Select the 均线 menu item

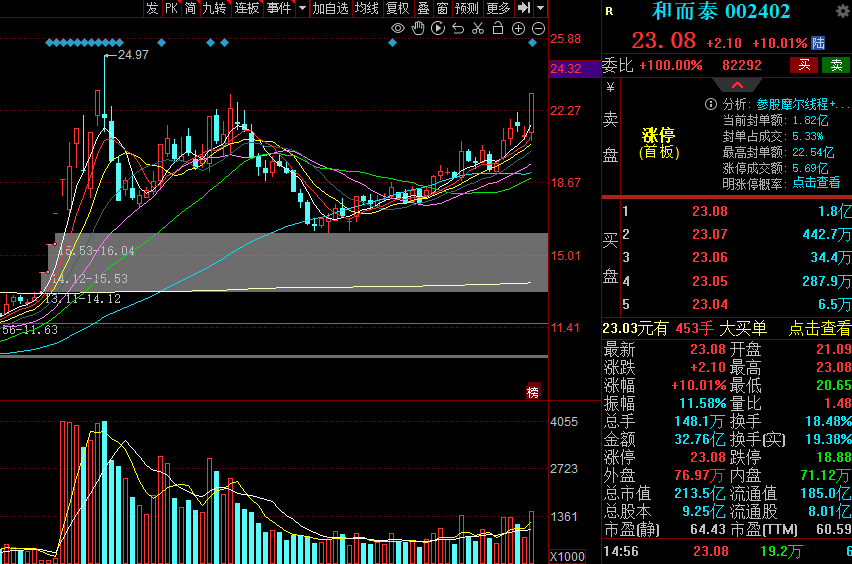click(x=367, y=8)
